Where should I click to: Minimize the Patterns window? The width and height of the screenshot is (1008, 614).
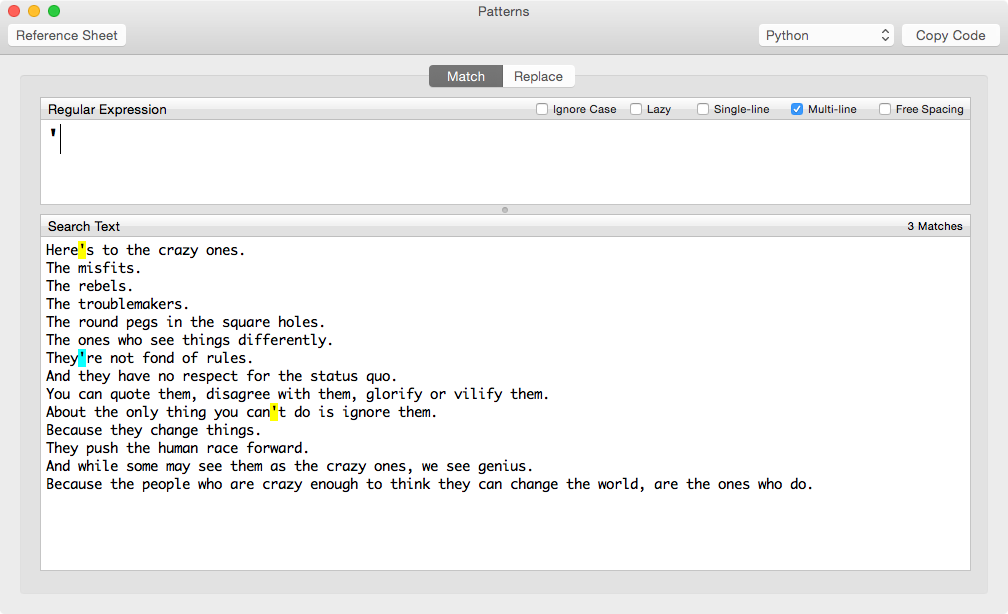coord(34,11)
